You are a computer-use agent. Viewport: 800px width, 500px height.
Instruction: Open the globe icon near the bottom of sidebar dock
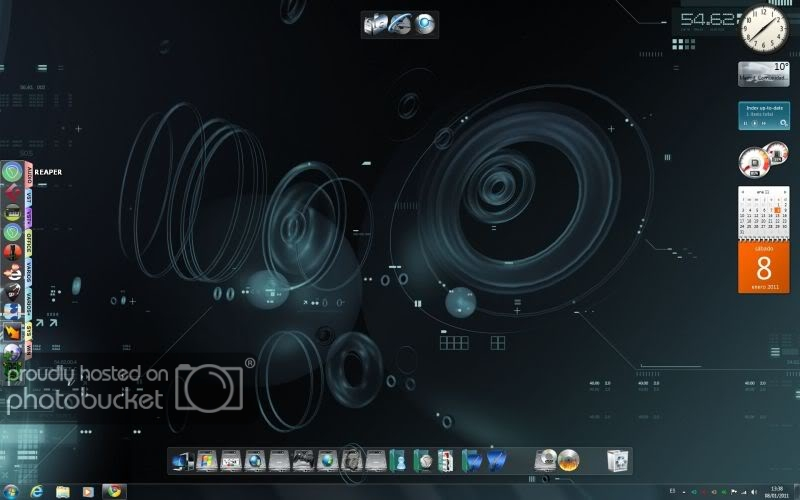tap(12, 352)
